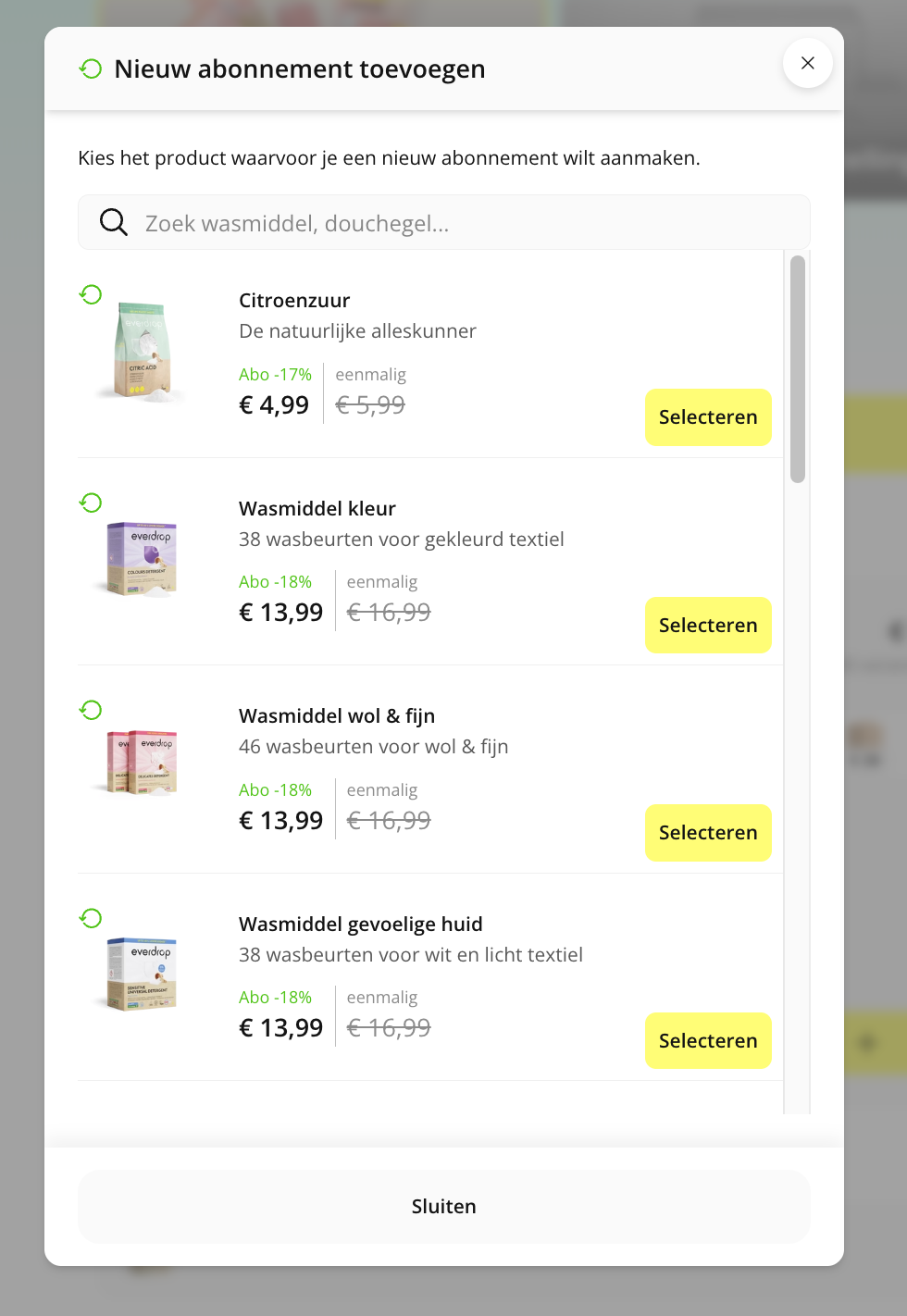This screenshot has height=1316, width=907.
Task: Open the dialog close X icon
Action: (x=807, y=63)
